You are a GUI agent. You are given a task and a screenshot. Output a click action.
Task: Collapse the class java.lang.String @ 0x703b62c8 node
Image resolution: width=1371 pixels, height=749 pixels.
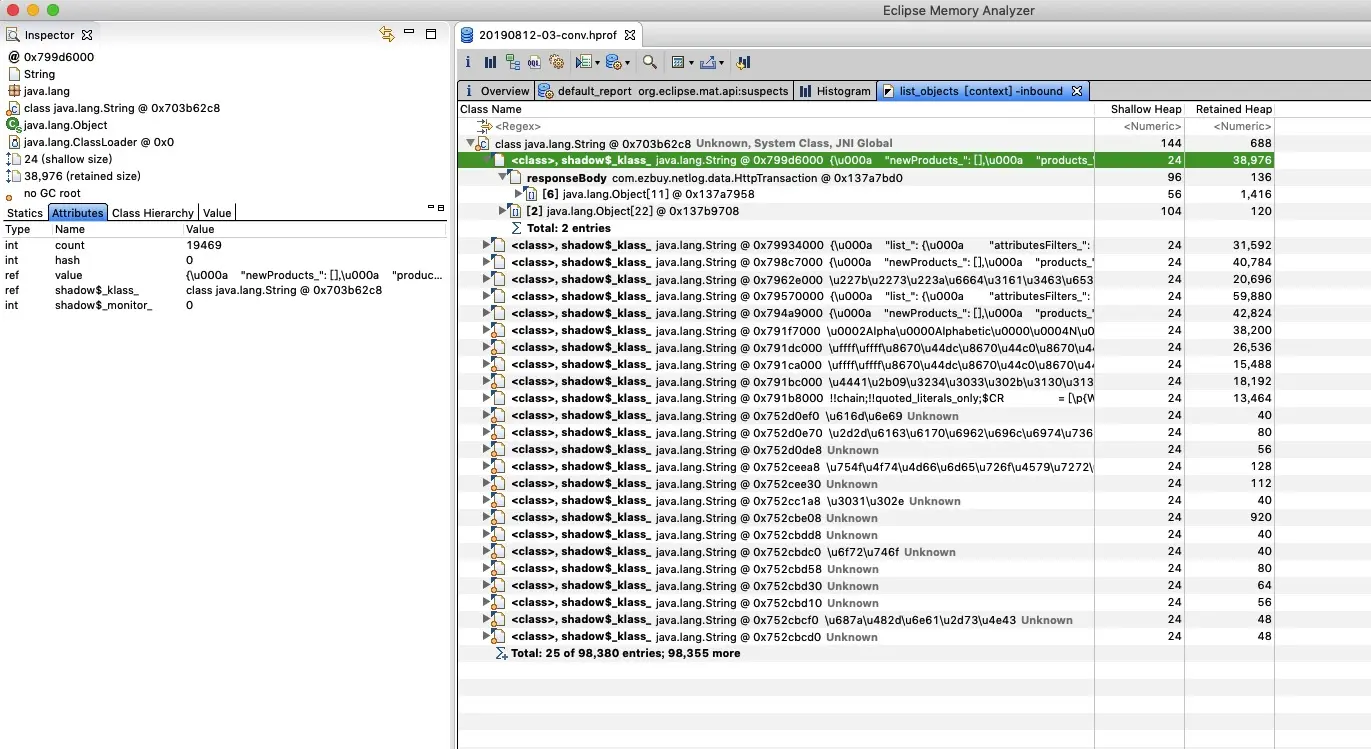click(x=470, y=143)
